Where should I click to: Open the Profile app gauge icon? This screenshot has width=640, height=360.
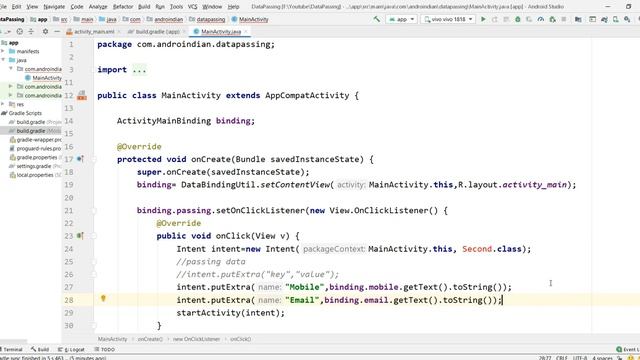point(540,19)
